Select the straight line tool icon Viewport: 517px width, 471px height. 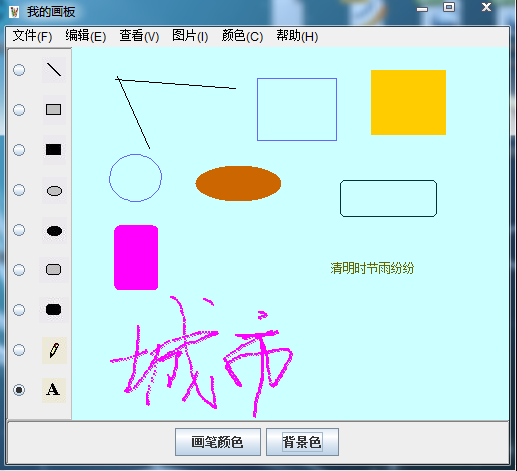54,70
